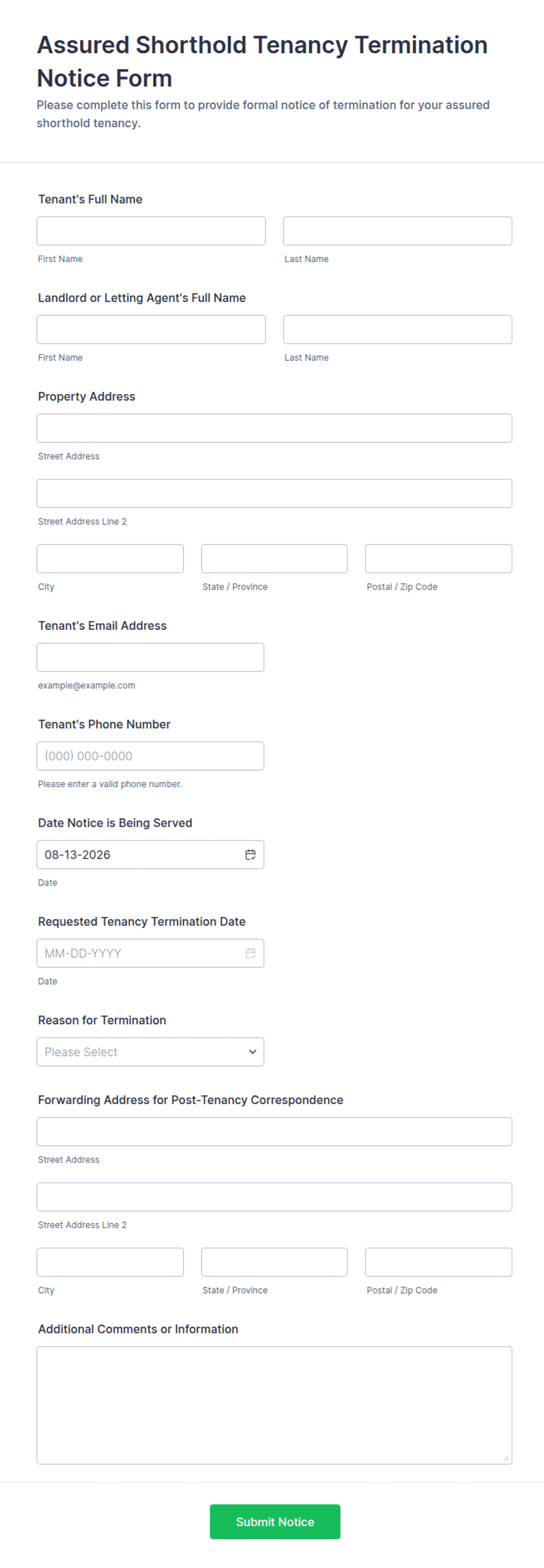Focus Forwarding Address State / Province field
Viewport: 544px width, 1568px height.
pyautogui.click(x=274, y=1262)
